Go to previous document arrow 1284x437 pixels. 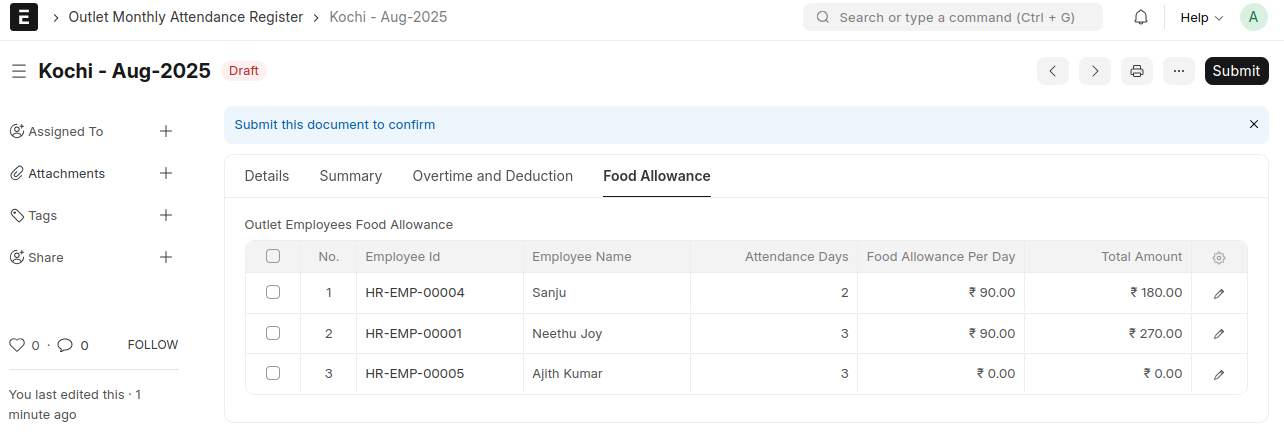(x=1053, y=71)
